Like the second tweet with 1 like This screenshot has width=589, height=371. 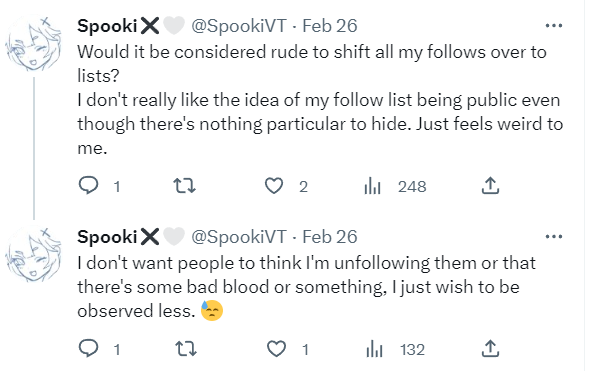(x=276, y=349)
